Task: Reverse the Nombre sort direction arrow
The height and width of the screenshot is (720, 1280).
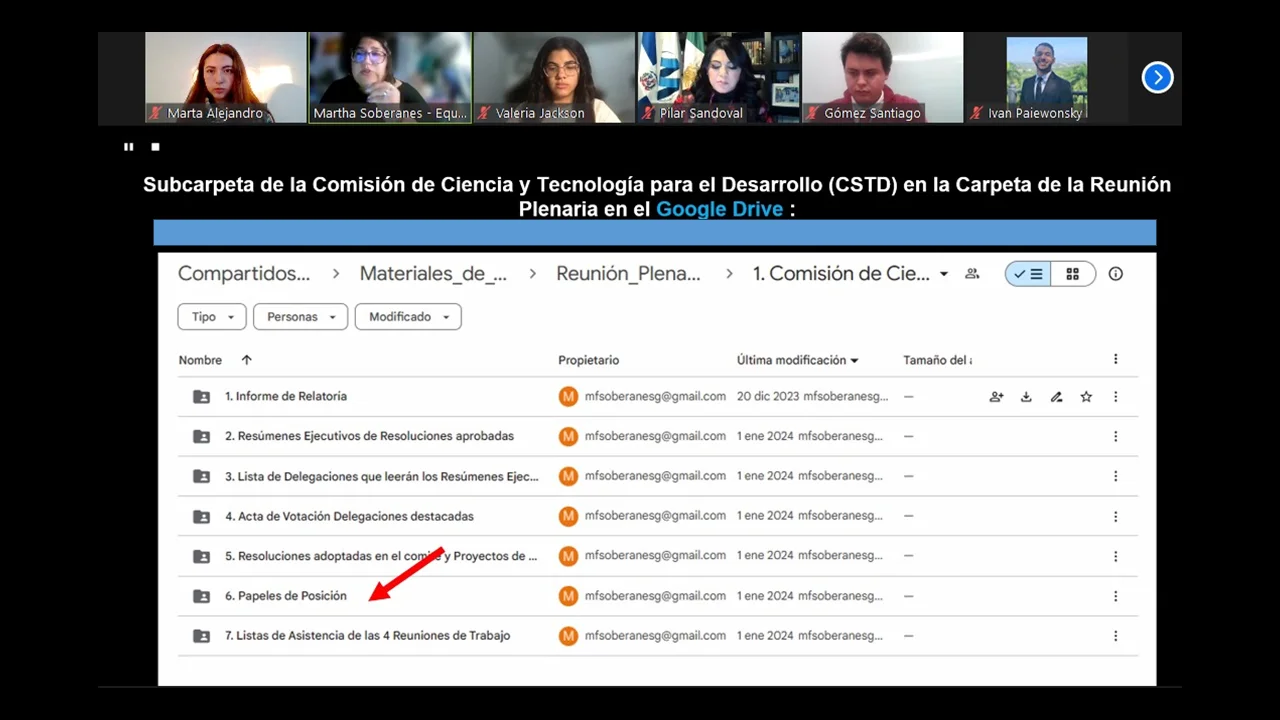Action: coord(246,360)
